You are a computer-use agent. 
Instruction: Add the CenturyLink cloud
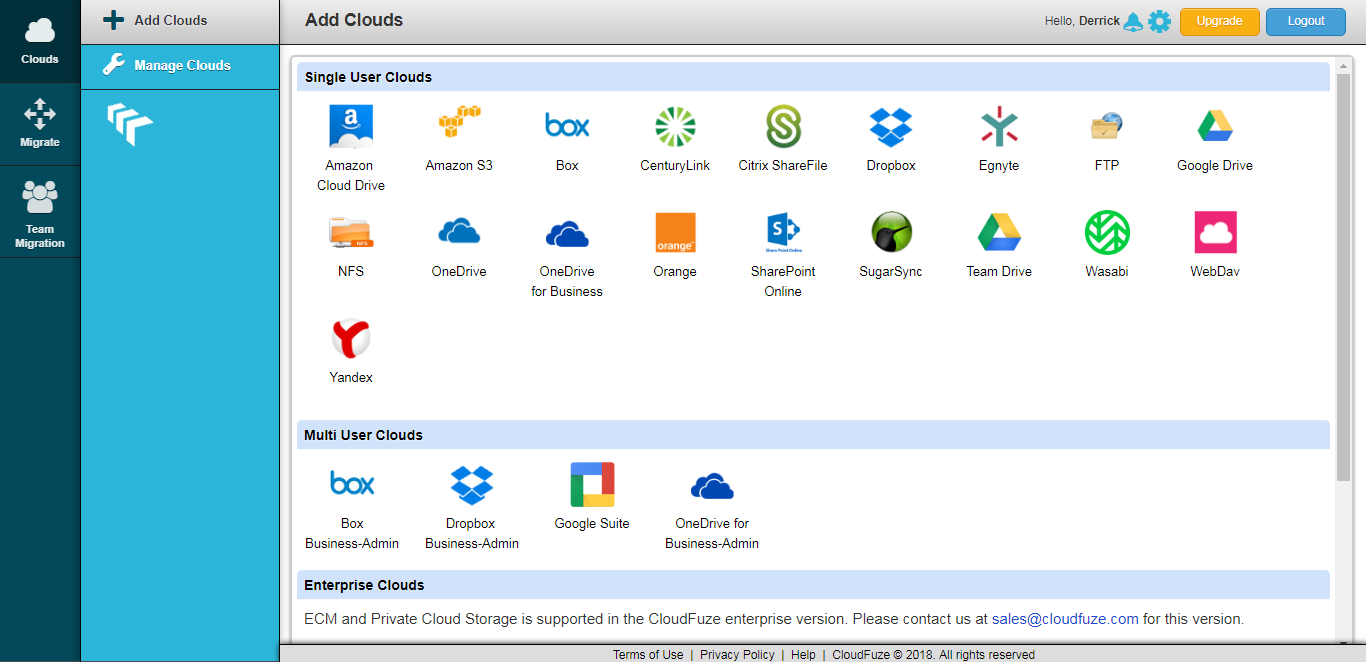pyautogui.click(x=675, y=127)
